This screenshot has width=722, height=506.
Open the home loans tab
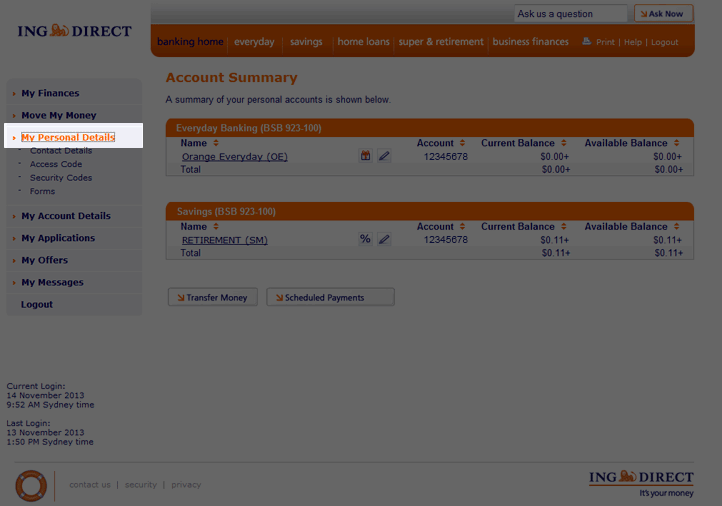[364, 42]
